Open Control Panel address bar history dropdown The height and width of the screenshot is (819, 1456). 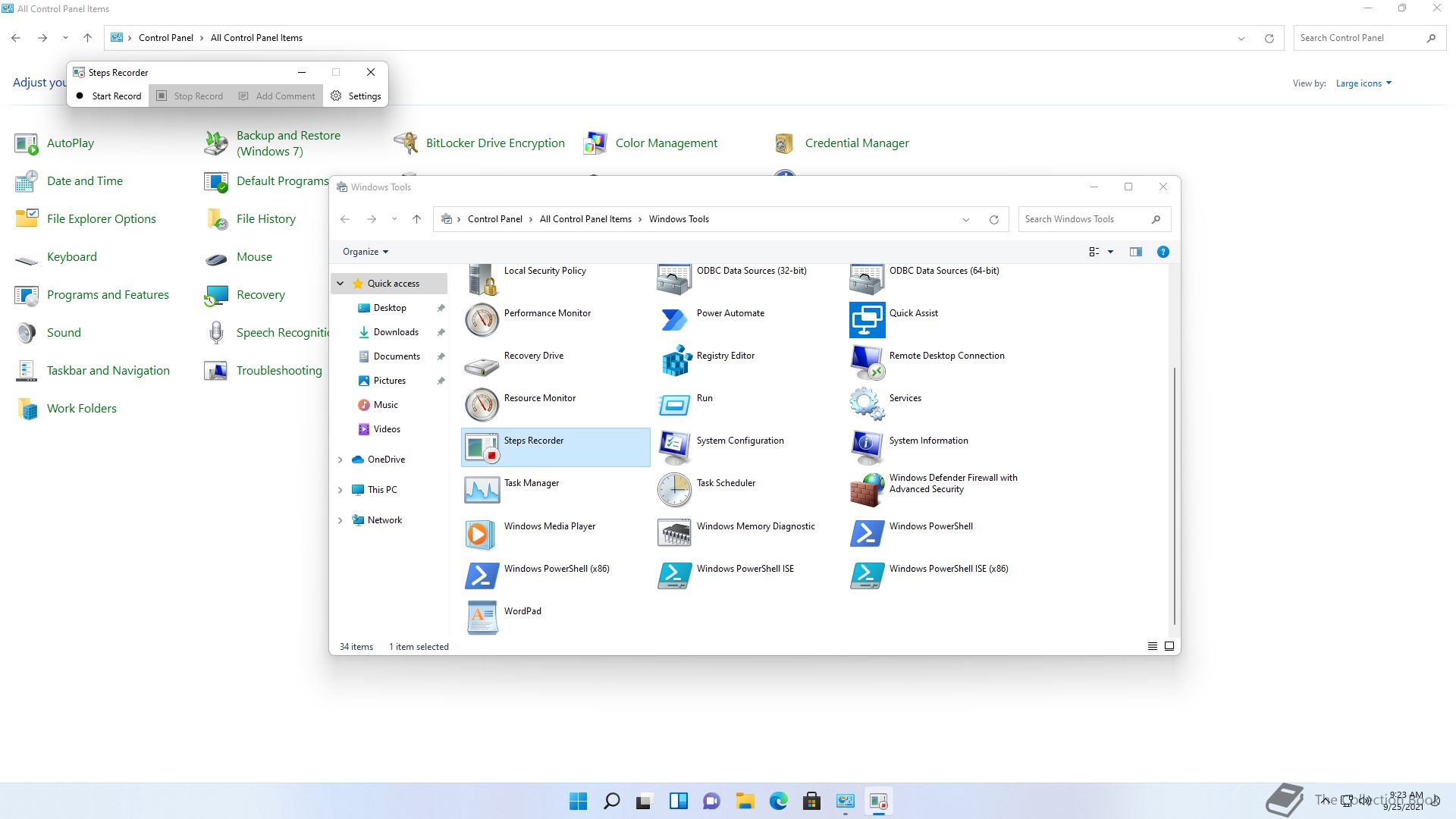point(1241,38)
